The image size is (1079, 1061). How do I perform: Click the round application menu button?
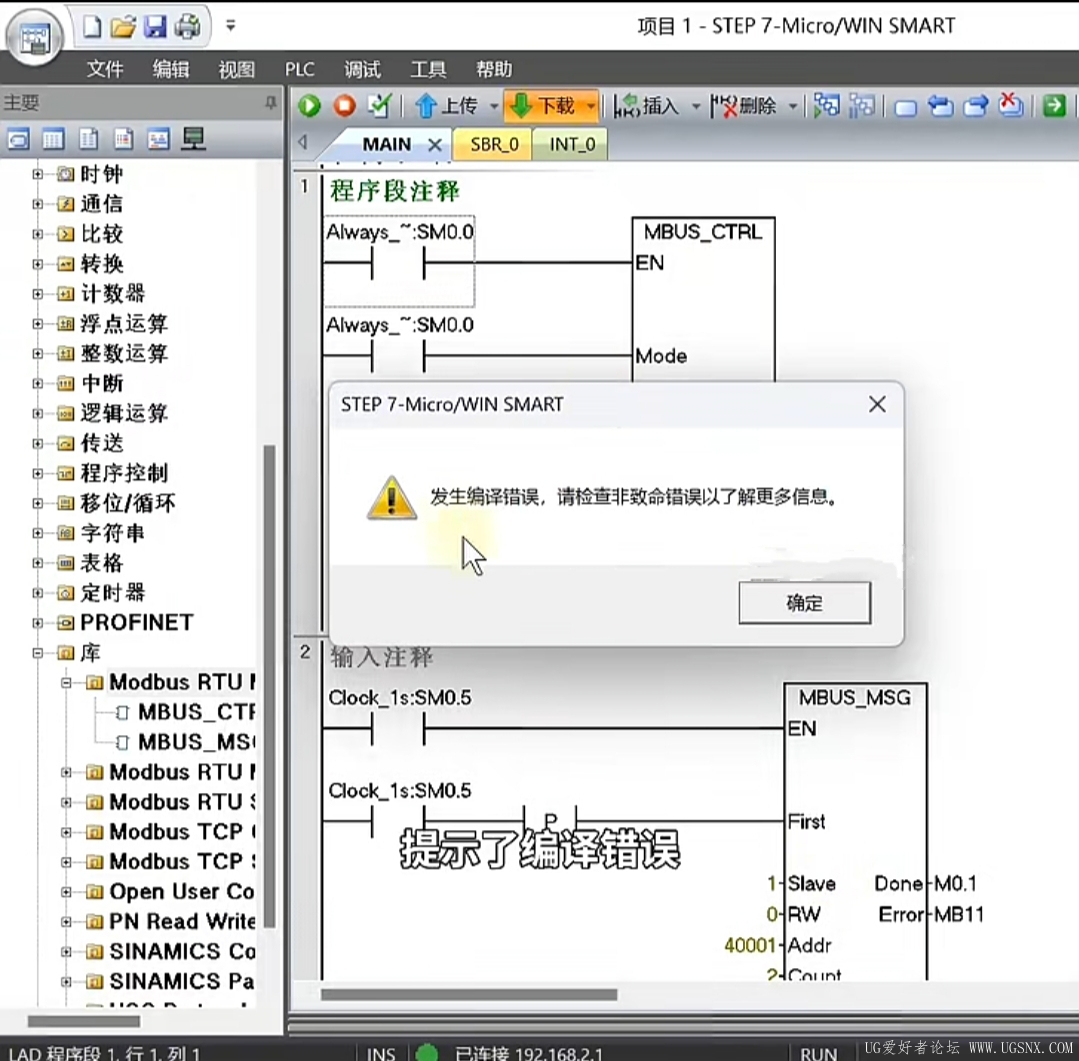click(34, 36)
